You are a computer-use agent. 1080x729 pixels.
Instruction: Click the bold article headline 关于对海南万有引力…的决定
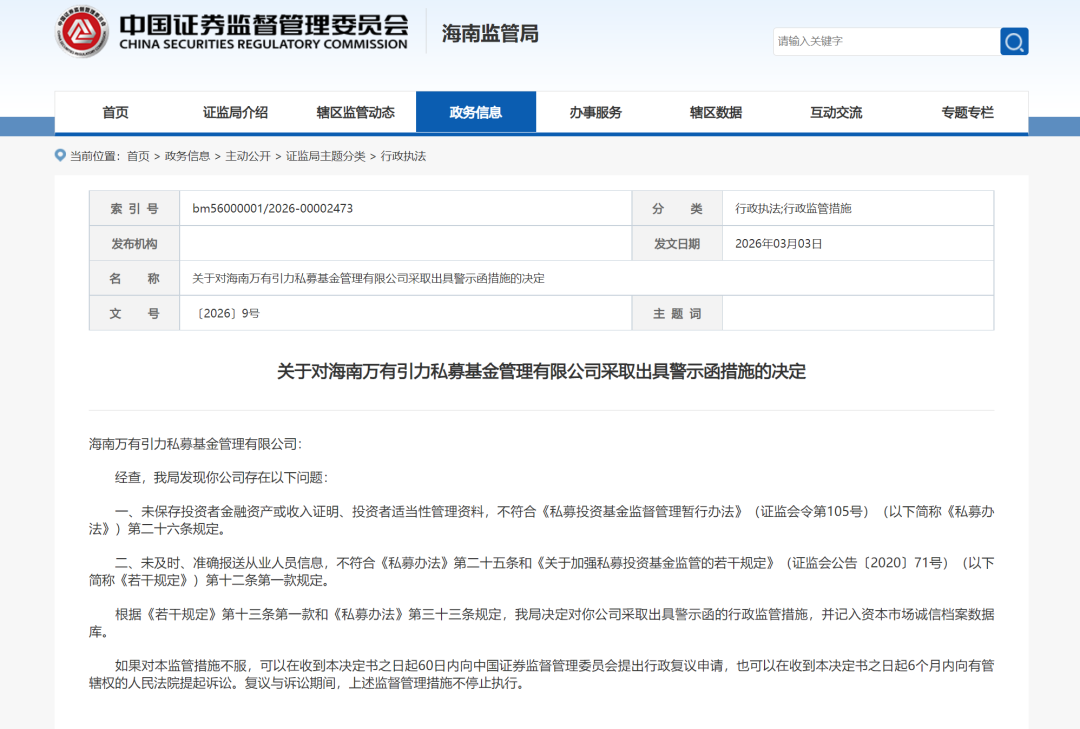click(541, 371)
